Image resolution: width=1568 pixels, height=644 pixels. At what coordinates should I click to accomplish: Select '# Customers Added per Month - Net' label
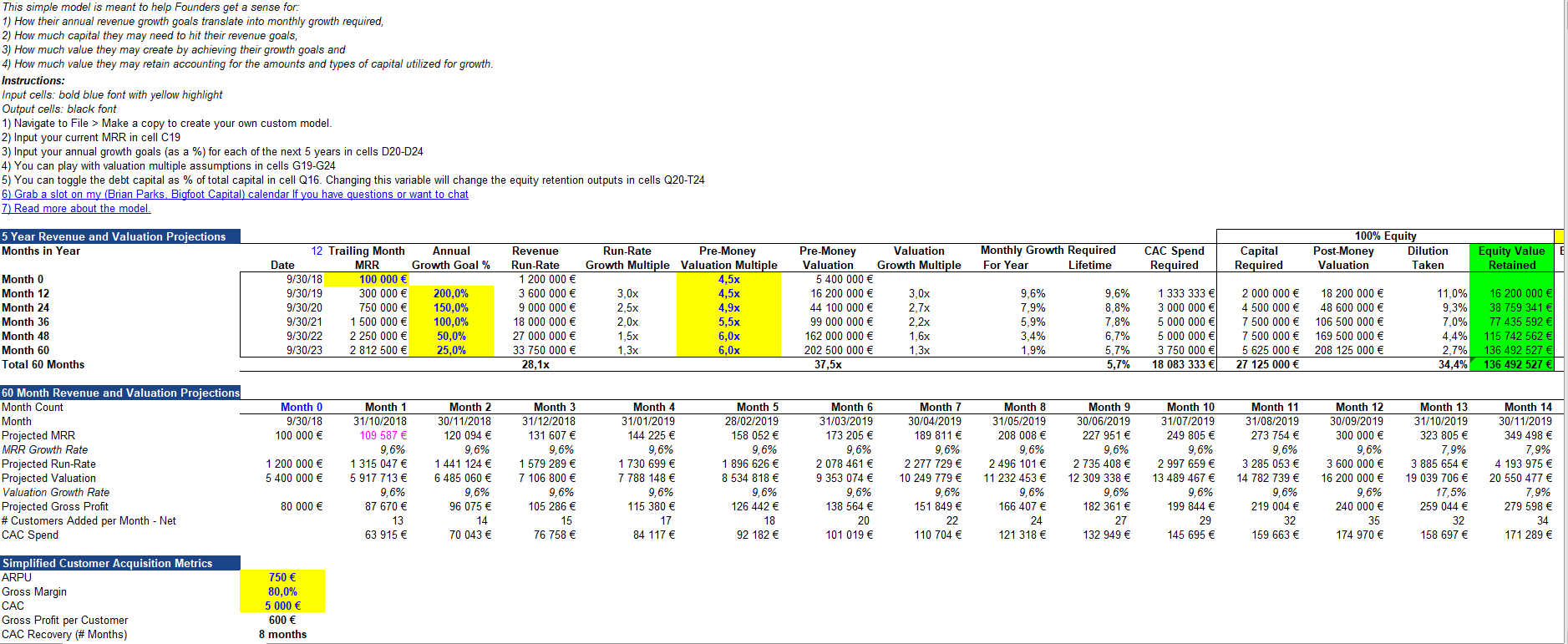point(89,520)
